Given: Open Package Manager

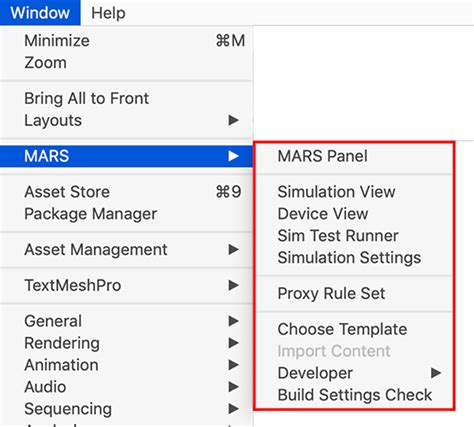Looking at the screenshot, I should click(126, 214).
